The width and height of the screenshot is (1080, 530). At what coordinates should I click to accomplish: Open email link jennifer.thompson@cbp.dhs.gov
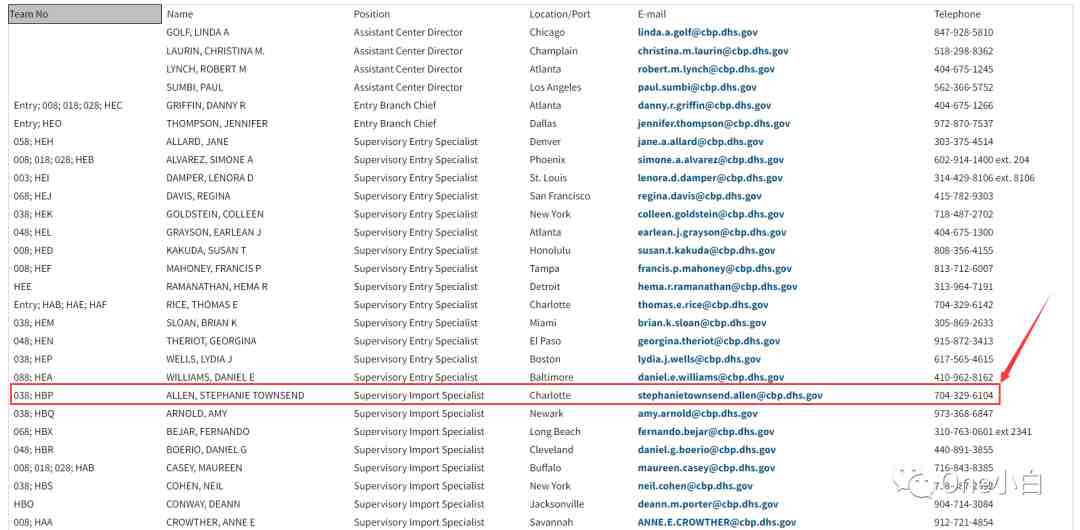[x=714, y=123]
